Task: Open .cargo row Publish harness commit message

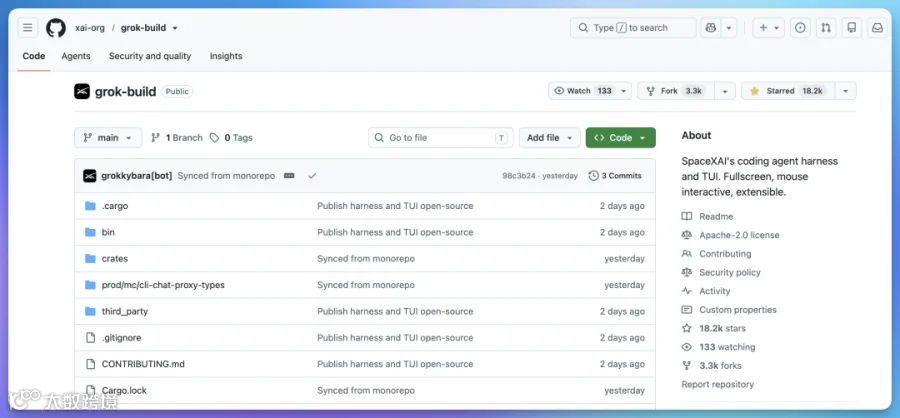Action: pos(395,206)
